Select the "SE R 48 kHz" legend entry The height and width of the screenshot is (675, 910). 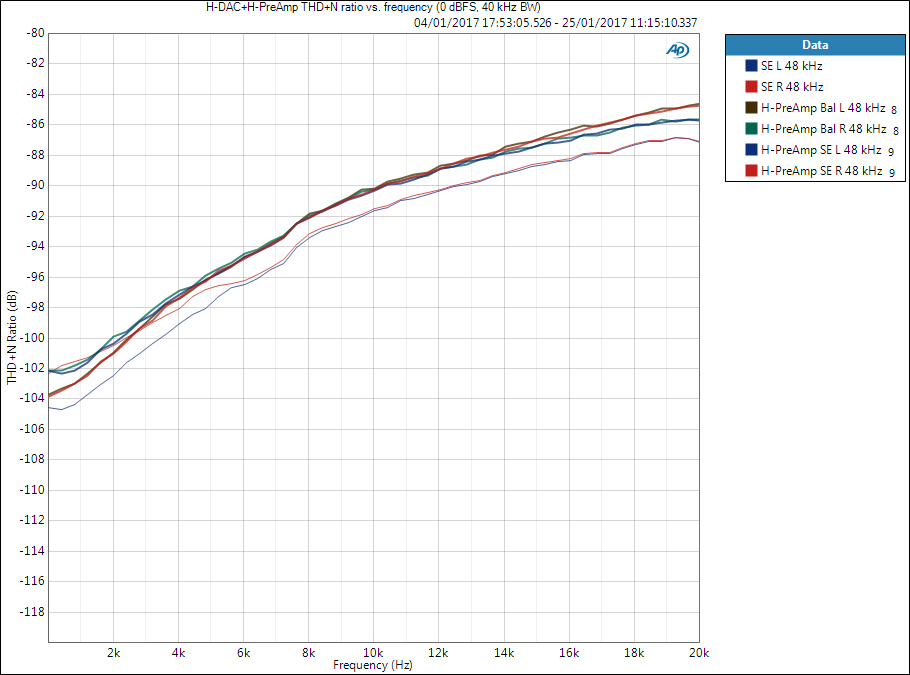[x=792, y=86]
